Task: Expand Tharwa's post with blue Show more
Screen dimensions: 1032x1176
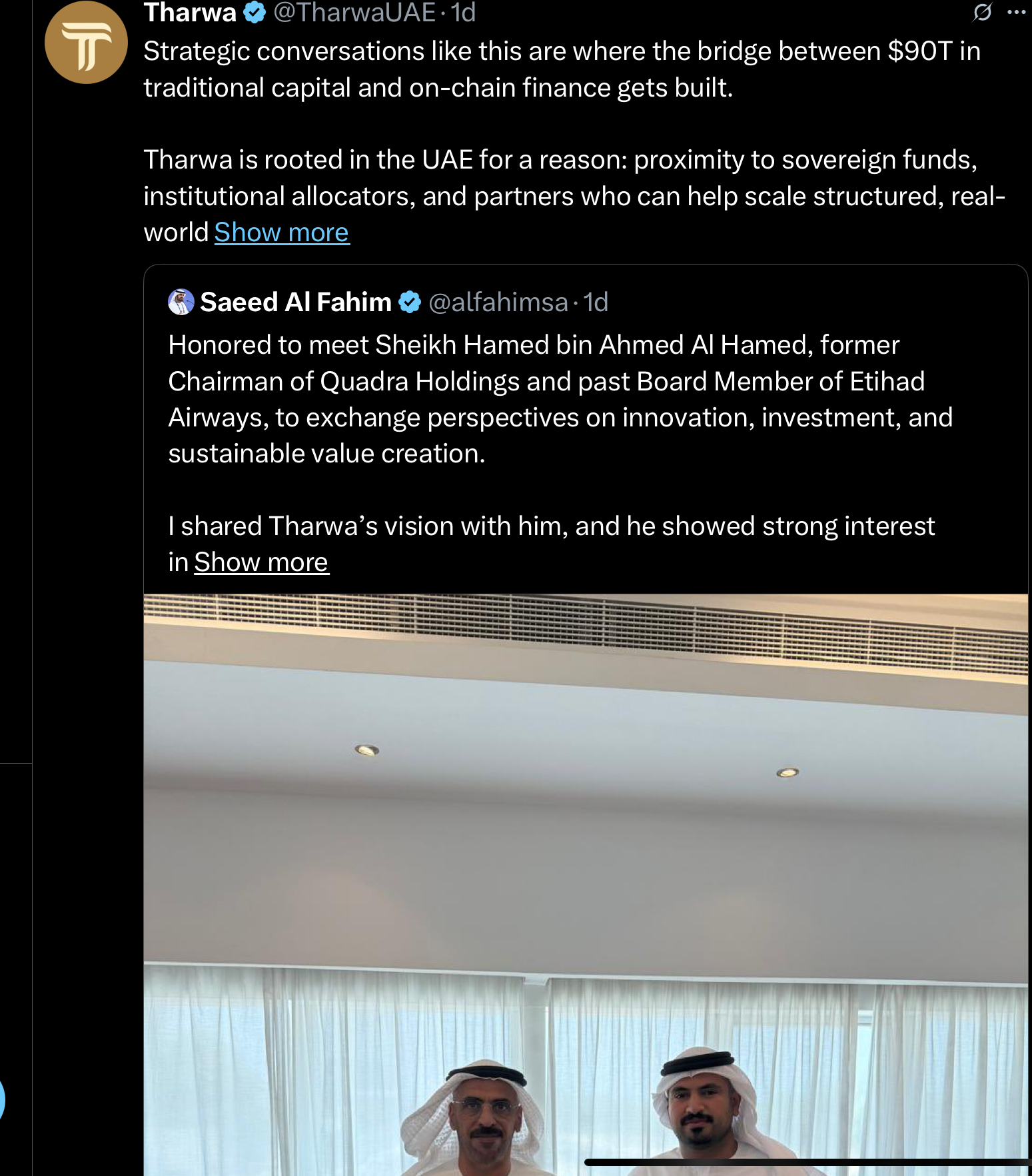Action: tap(281, 233)
